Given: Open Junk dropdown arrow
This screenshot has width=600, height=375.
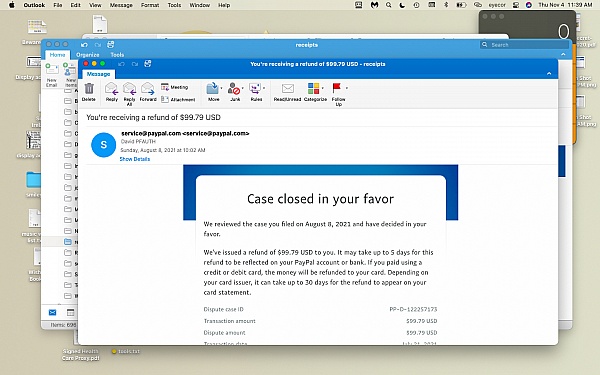Looking at the screenshot, I should tap(242, 88).
